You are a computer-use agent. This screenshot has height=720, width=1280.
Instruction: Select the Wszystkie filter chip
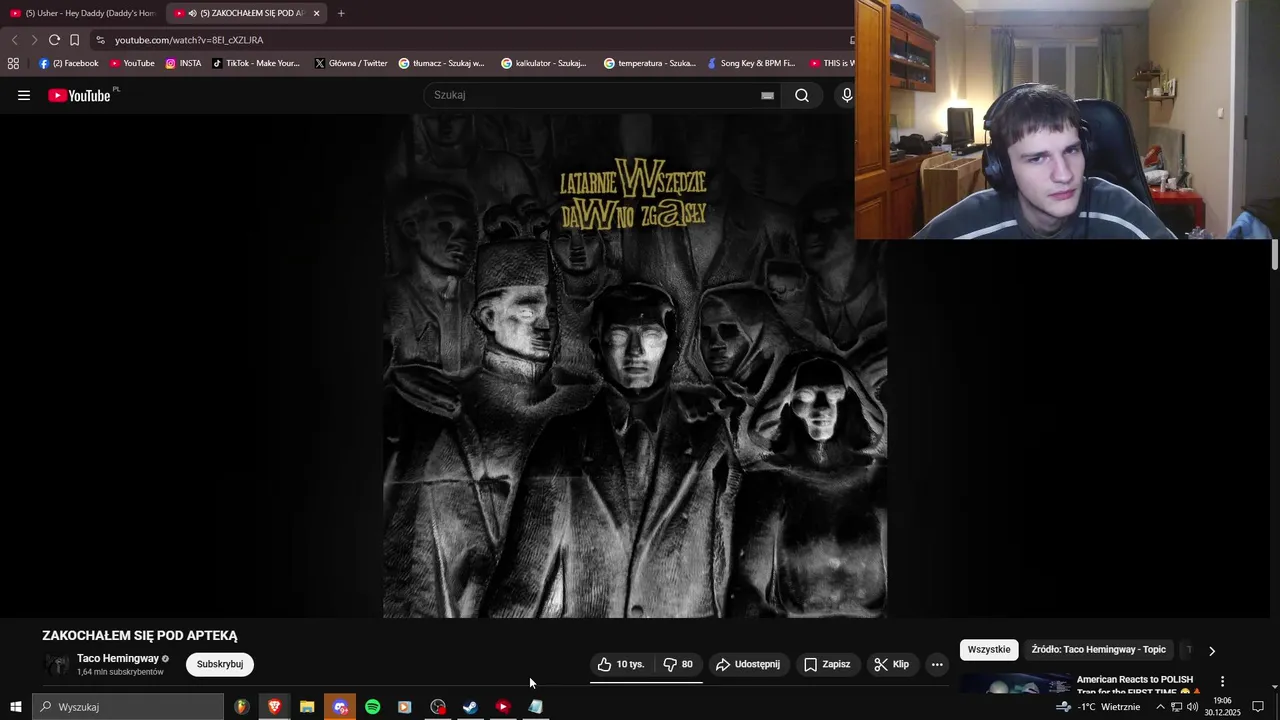989,650
